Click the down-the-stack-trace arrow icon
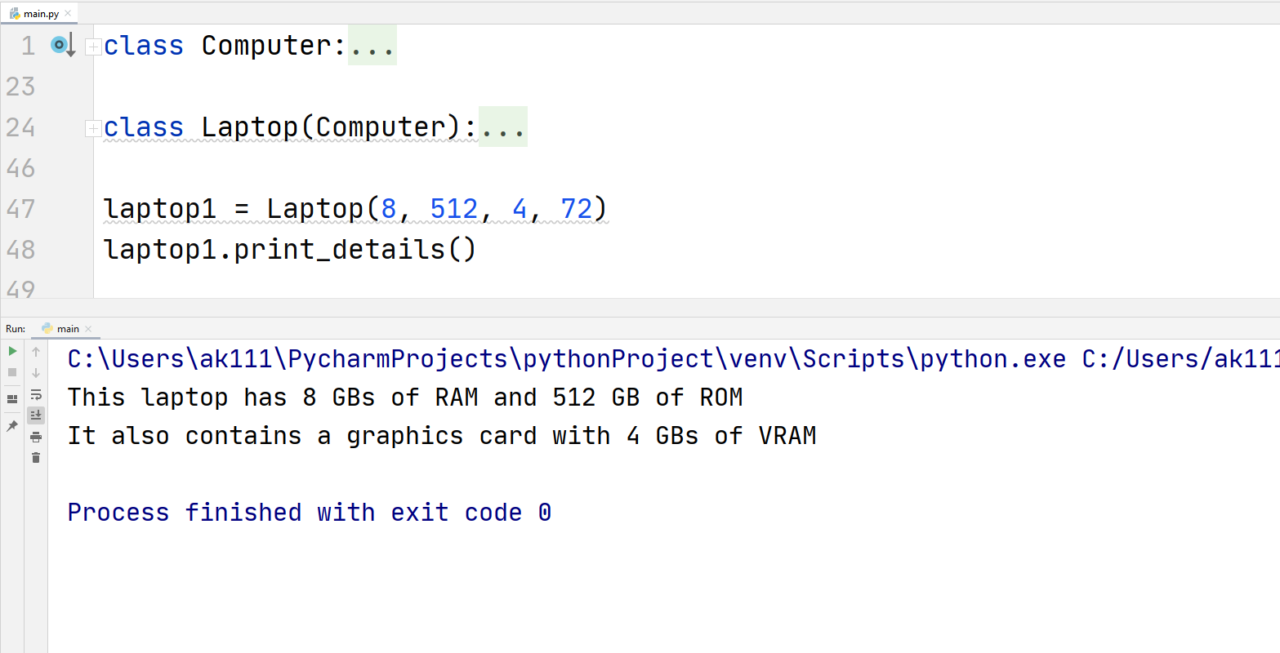The height and width of the screenshot is (653, 1280). pos(36,373)
